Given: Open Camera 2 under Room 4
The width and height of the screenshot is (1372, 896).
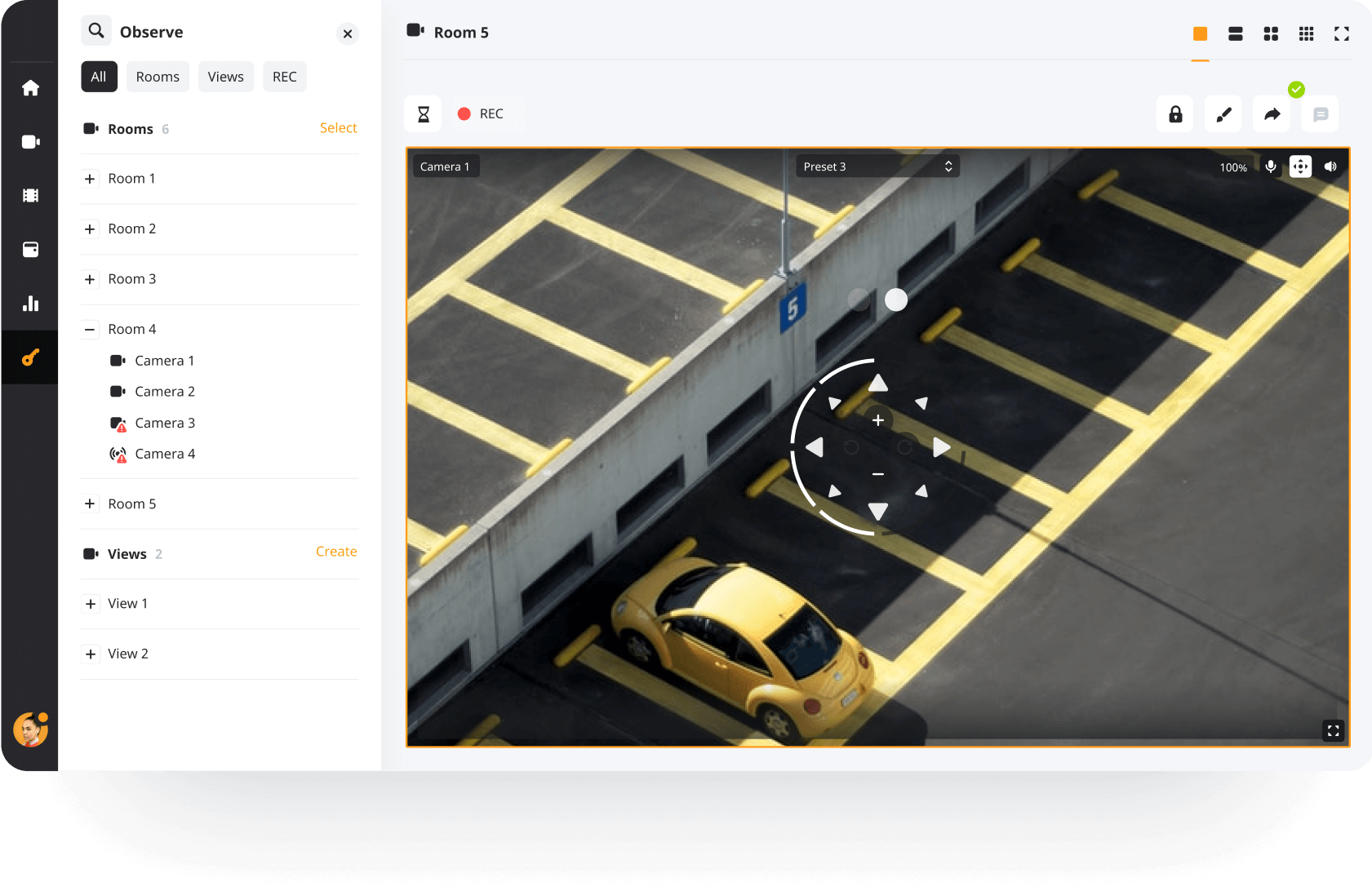Looking at the screenshot, I should (152, 392).
